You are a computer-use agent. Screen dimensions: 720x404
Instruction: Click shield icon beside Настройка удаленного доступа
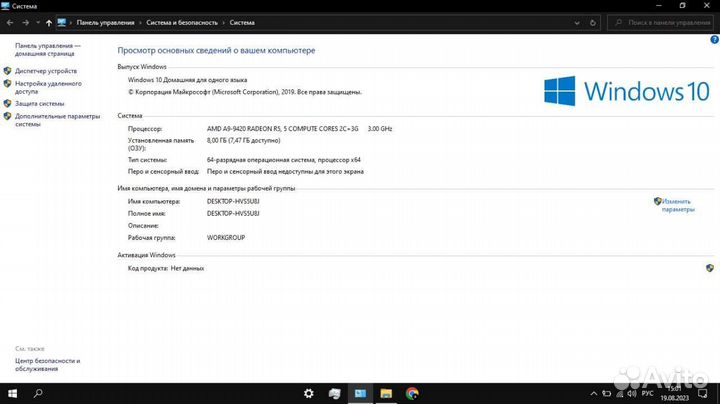coord(7,84)
